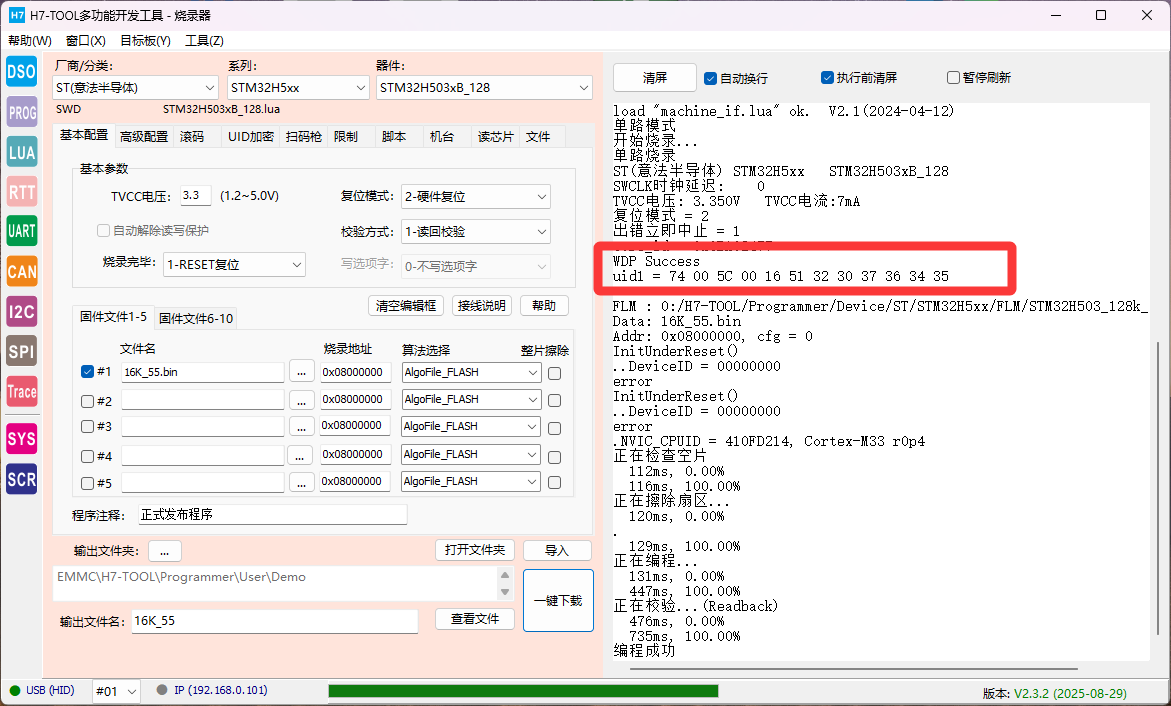Open the 目标板(Y) menu
This screenshot has height=706, width=1171.
click(x=146, y=40)
